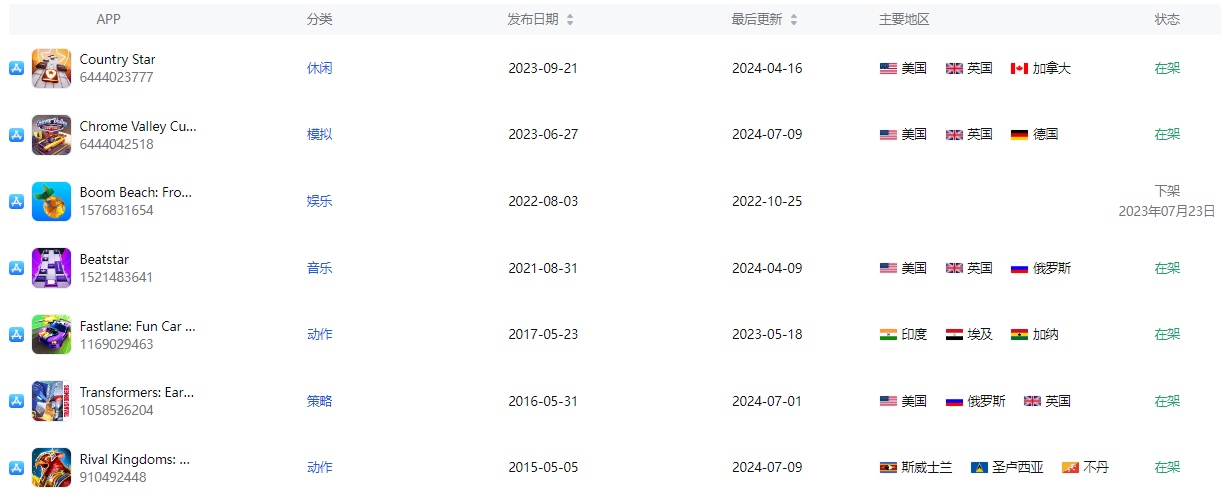Click the 状态 column header

click(x=1167, y=19)
